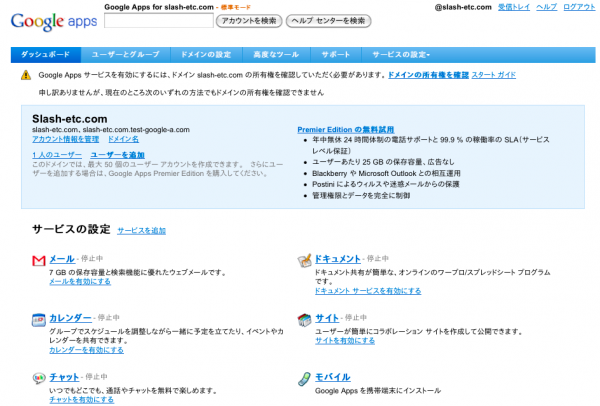This screenshot has width=600, height=406.
Task: Click アカウント情報を管理 link
Action: pyautogui.click(x=65, y=139)
